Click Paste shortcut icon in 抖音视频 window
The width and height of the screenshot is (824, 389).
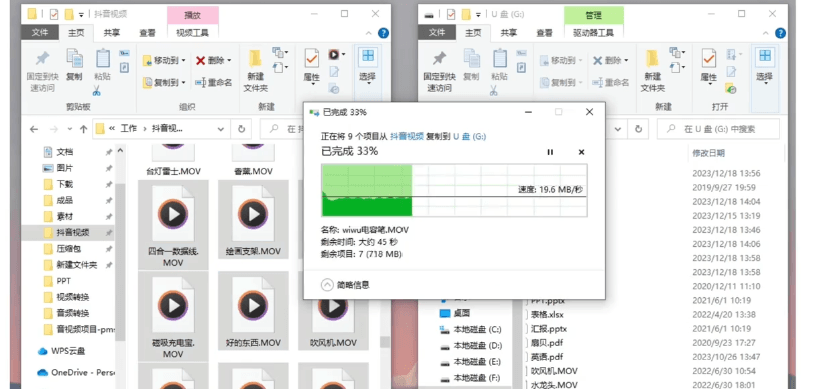coord(124,67)
